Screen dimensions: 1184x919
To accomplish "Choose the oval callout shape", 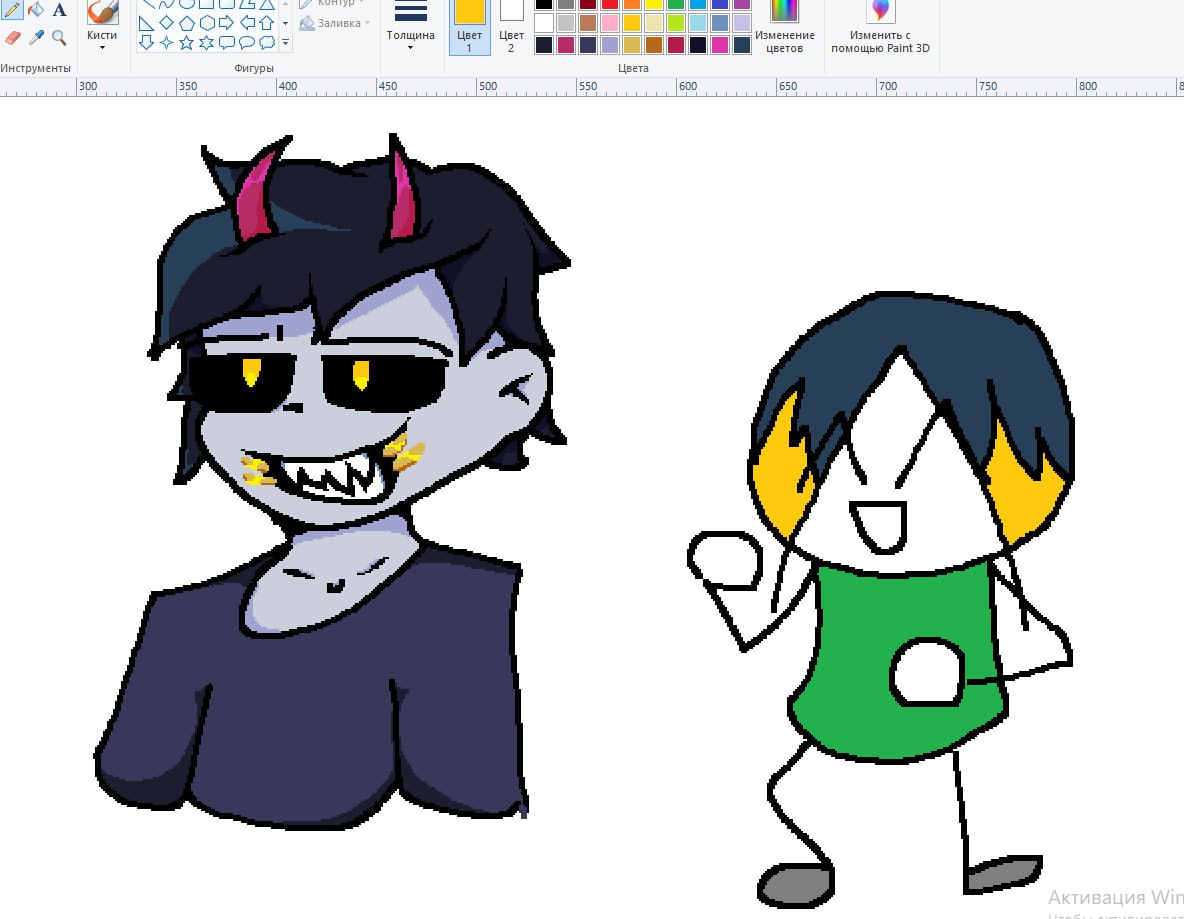I will tap(247, 42).
